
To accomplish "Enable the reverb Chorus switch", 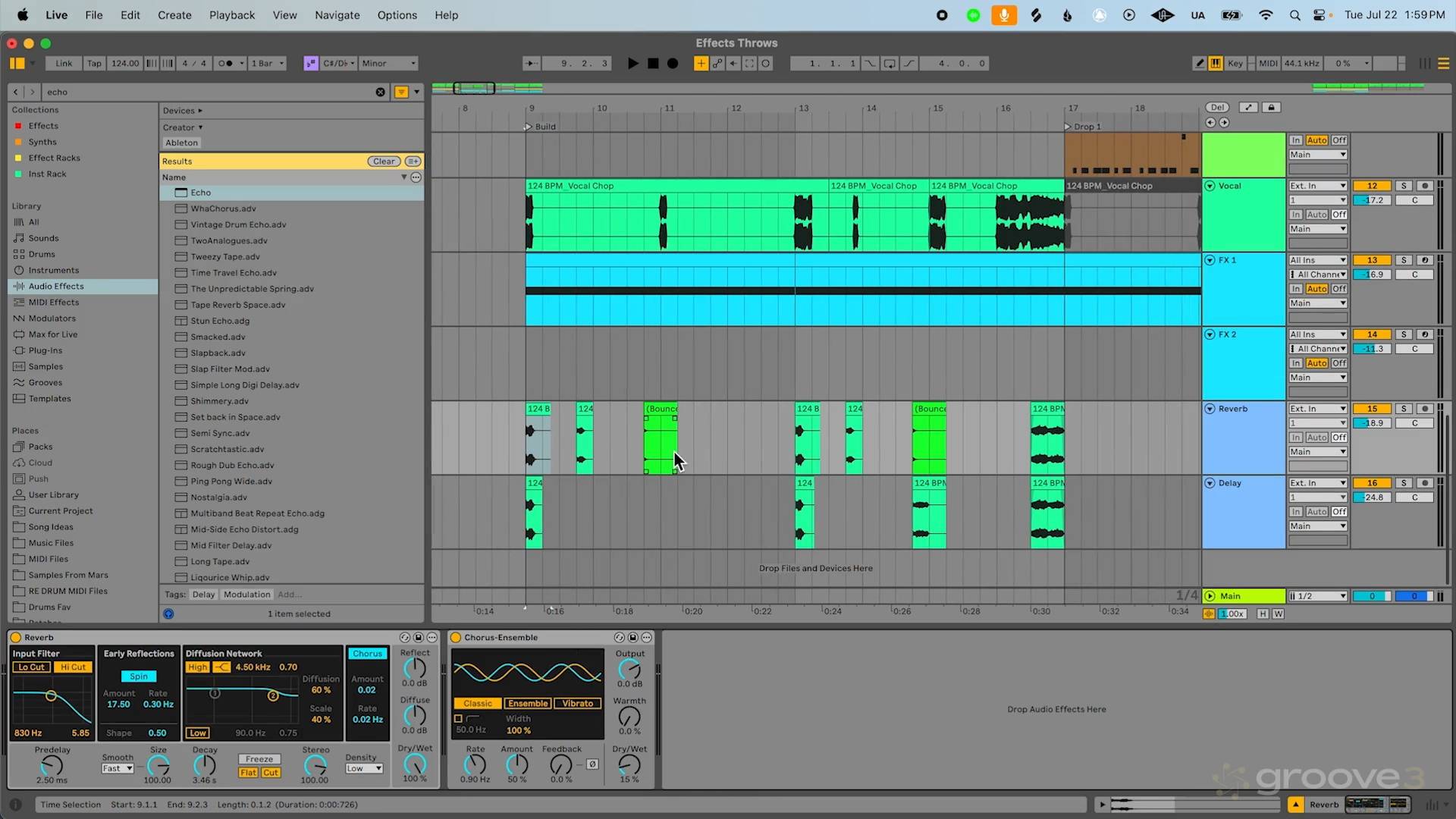I will [x=367, y=654].
